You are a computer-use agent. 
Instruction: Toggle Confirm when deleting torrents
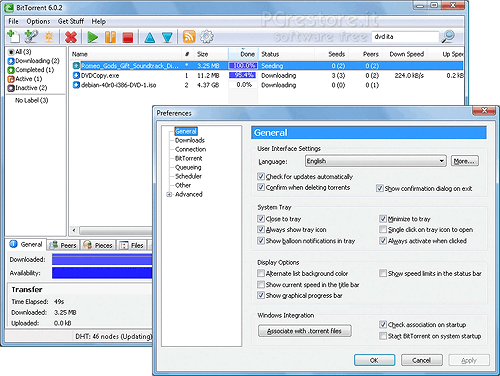(261, 187)
